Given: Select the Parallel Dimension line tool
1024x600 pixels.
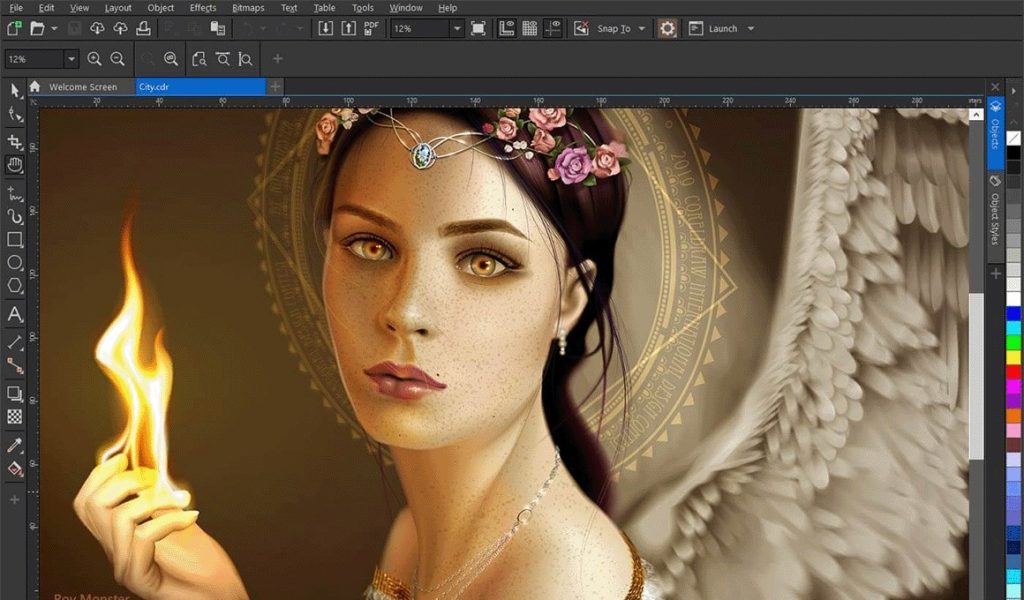Looking at the screenshot, I should pyautogui.click(x=14, y=342).
